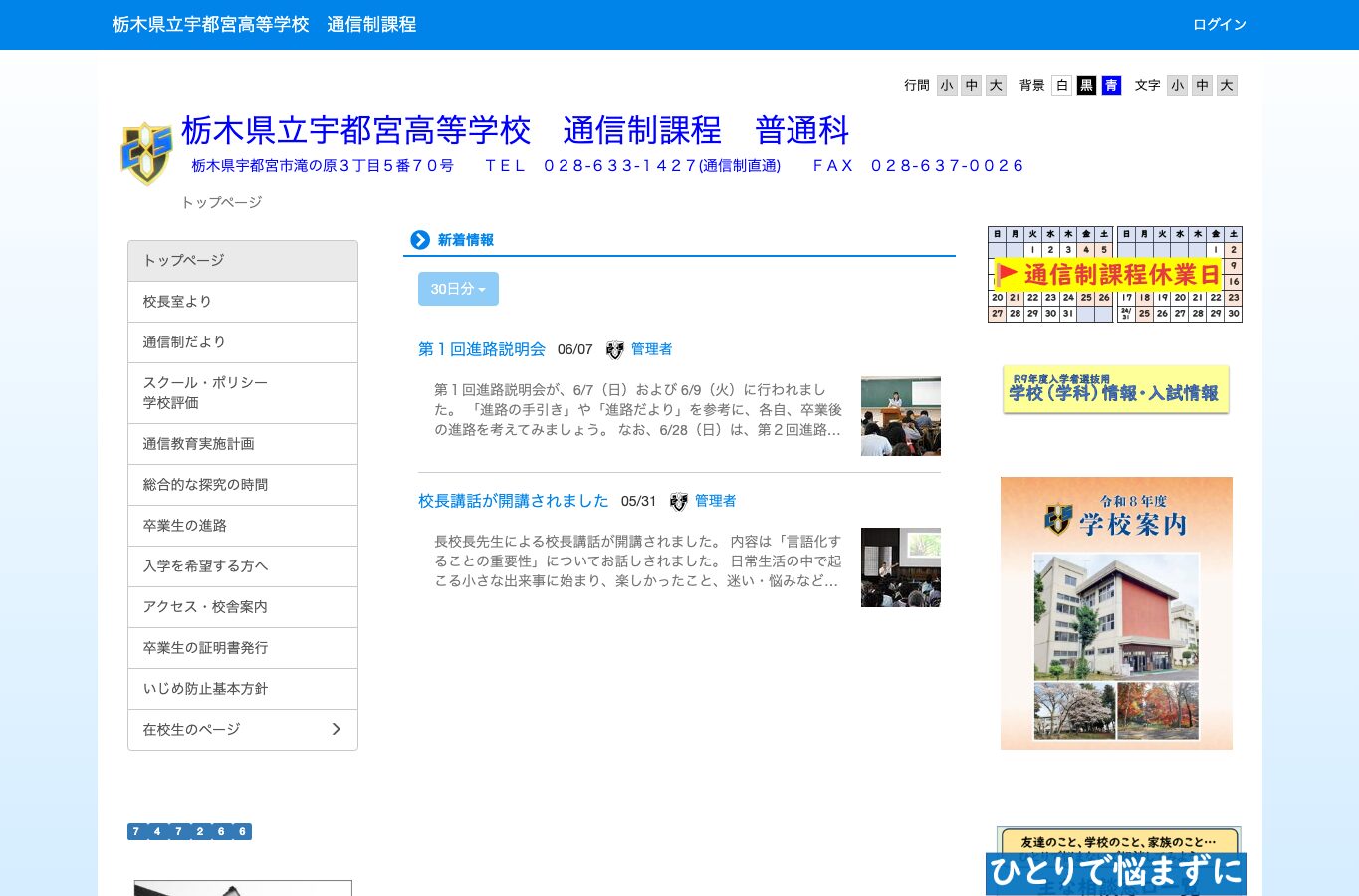This screenshot has width=1359, height=896.
Task: Click summary text of 第１回進路説明会 post
Action: [638, 410]
